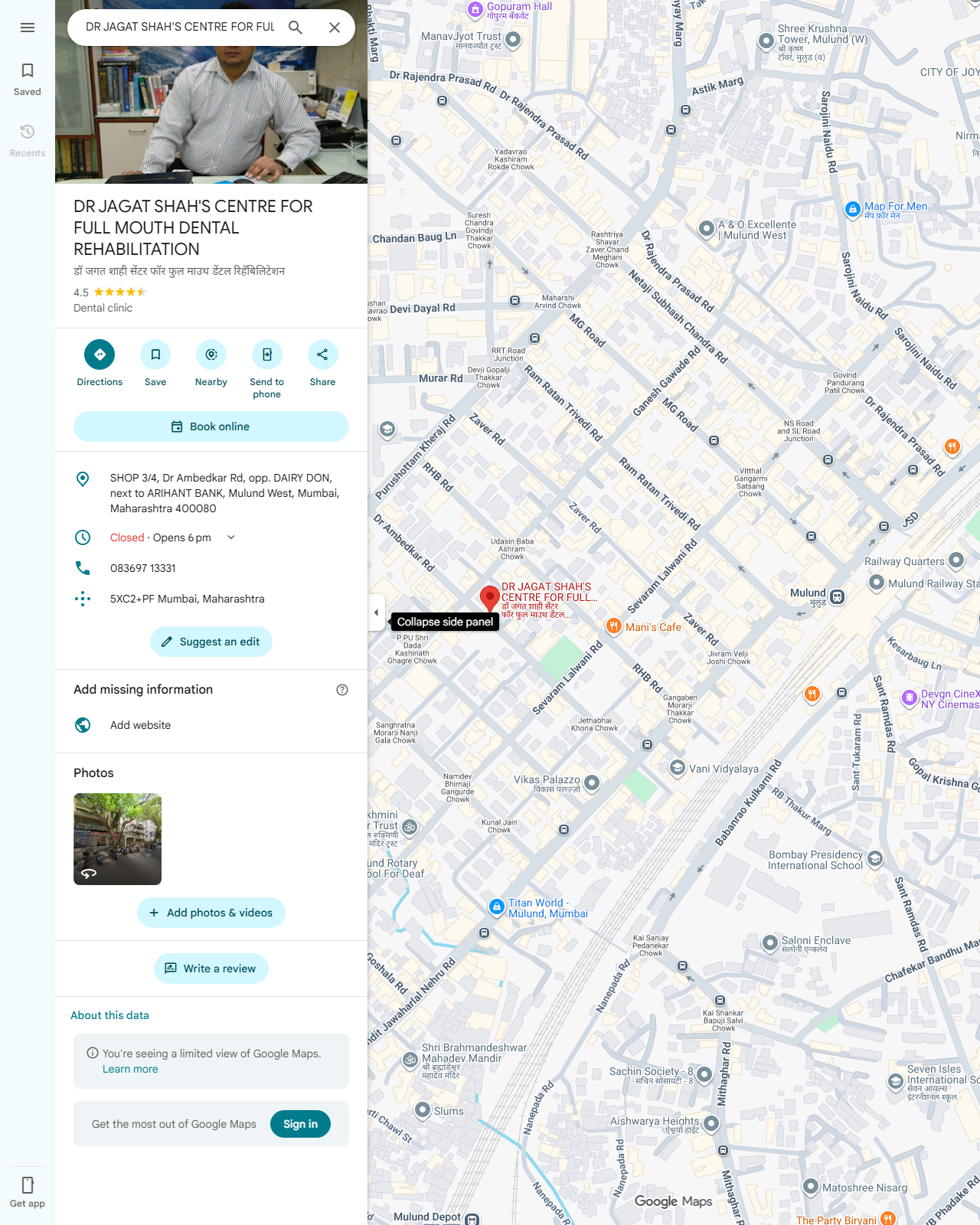Click the Suggest an edit button
This screenshot has height=1225, width=980.
click(211, 642)
